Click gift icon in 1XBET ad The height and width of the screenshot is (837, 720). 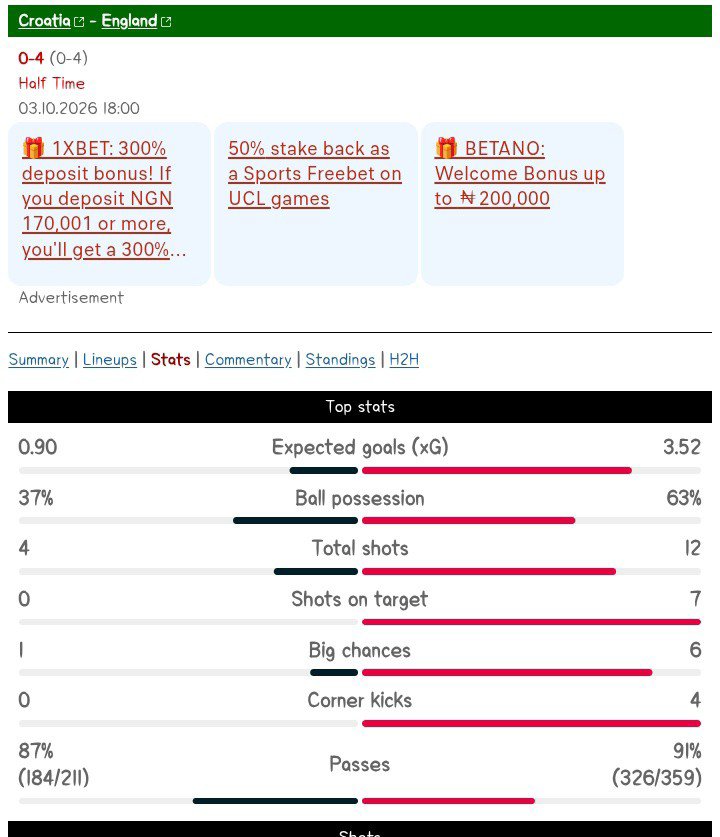click(x=33, y=148)
